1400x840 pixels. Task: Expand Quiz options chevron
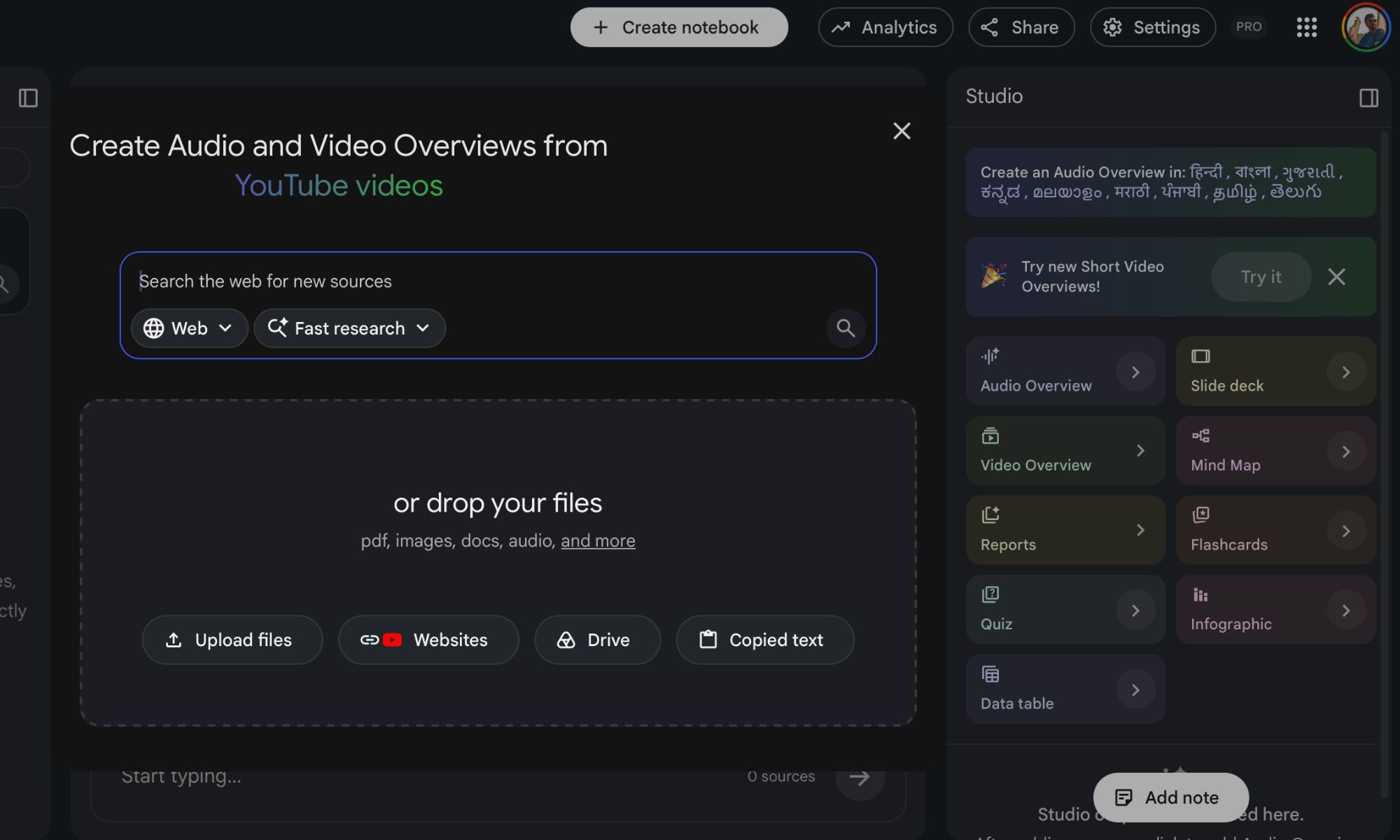pos(1135,610)
